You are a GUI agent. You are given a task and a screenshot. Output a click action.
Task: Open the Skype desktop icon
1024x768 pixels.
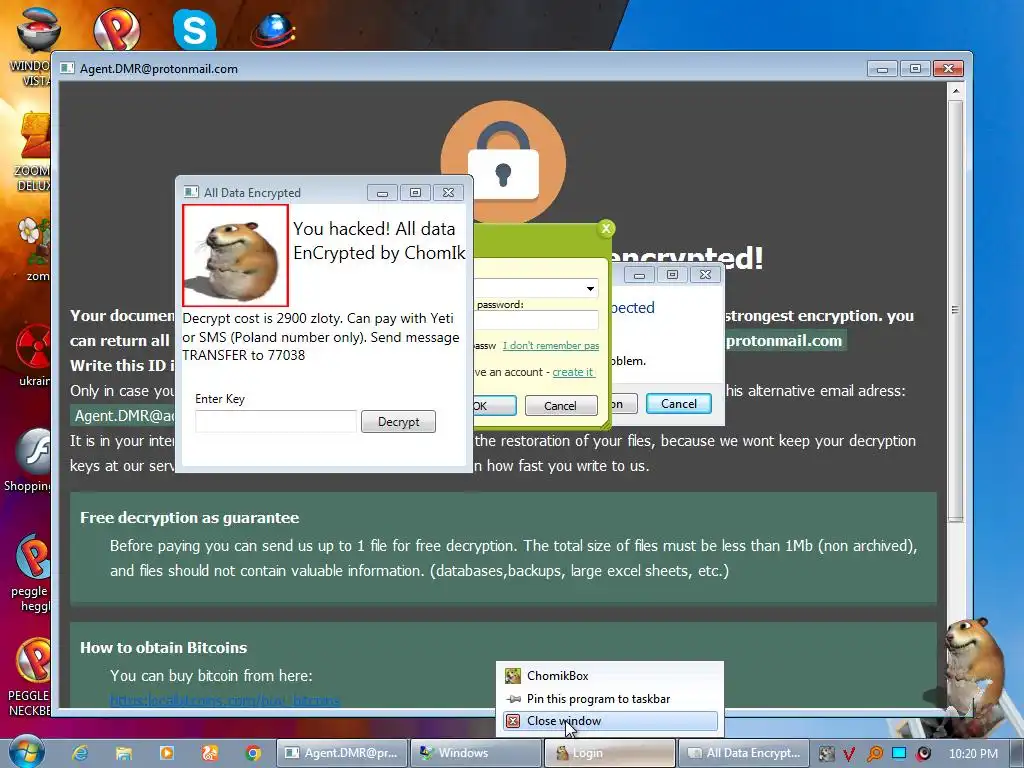pyautogui.click(x=195, y=29)
